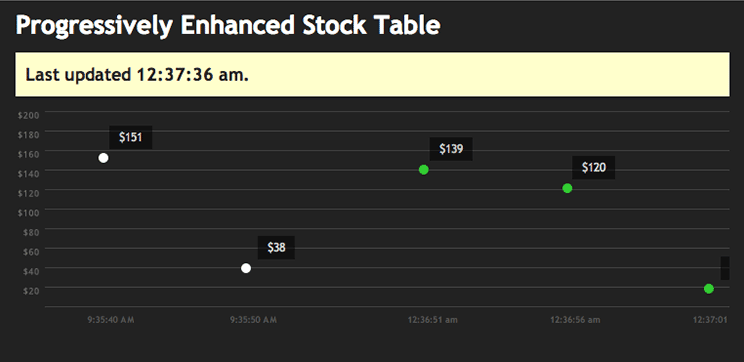Click the $151 price tooltip label
This screenshot has height=362, width=744.
coord(130,138)
